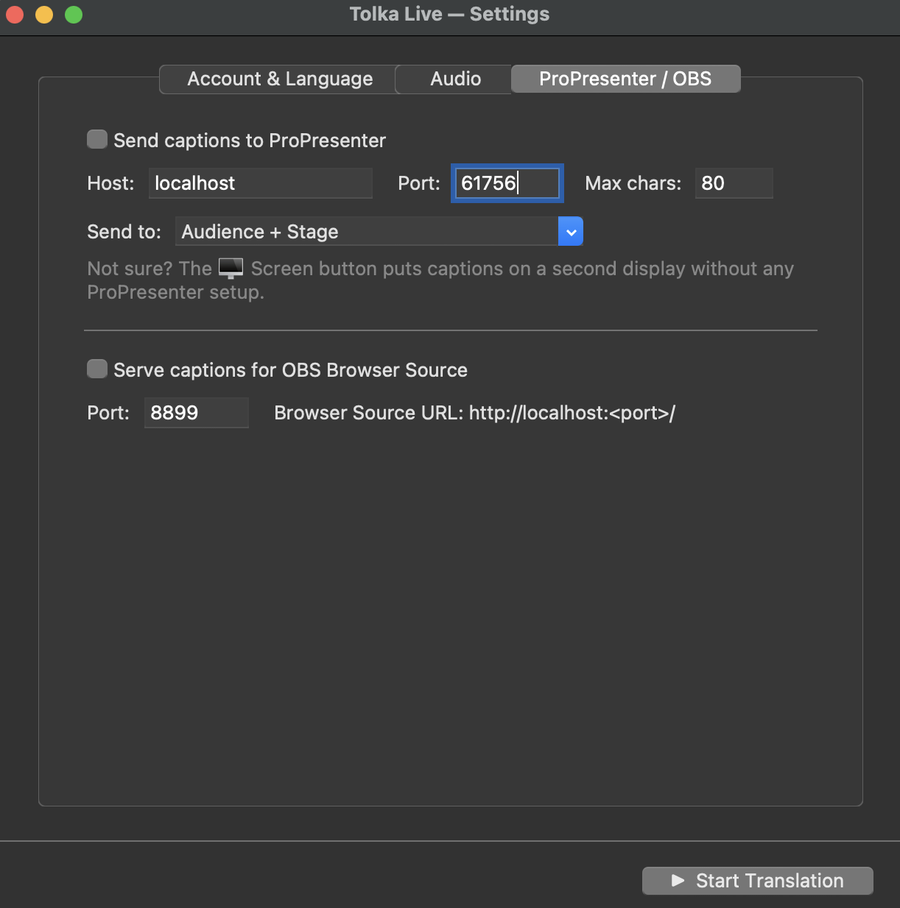Enable Serve captions for OBS Browser Source
The height and width of the screenshot is (908, 900).
coord(97,369)
